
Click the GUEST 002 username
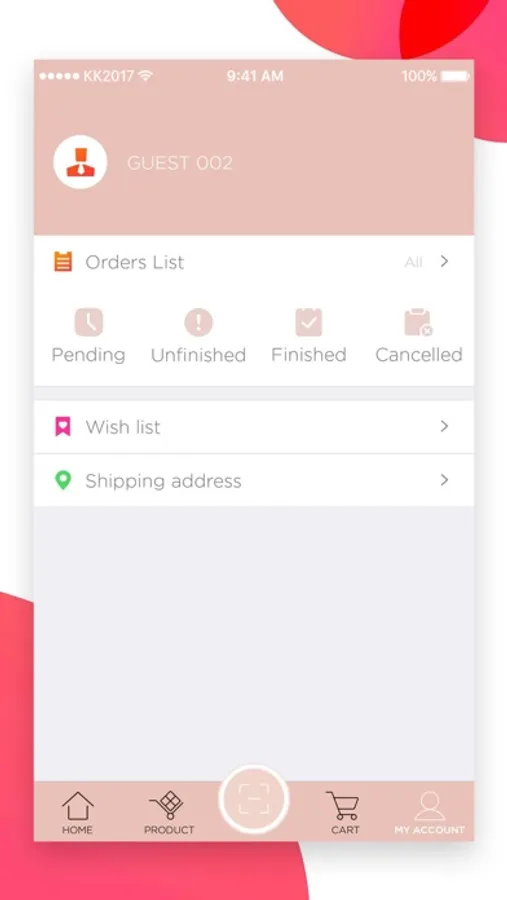tap(180, 163)
